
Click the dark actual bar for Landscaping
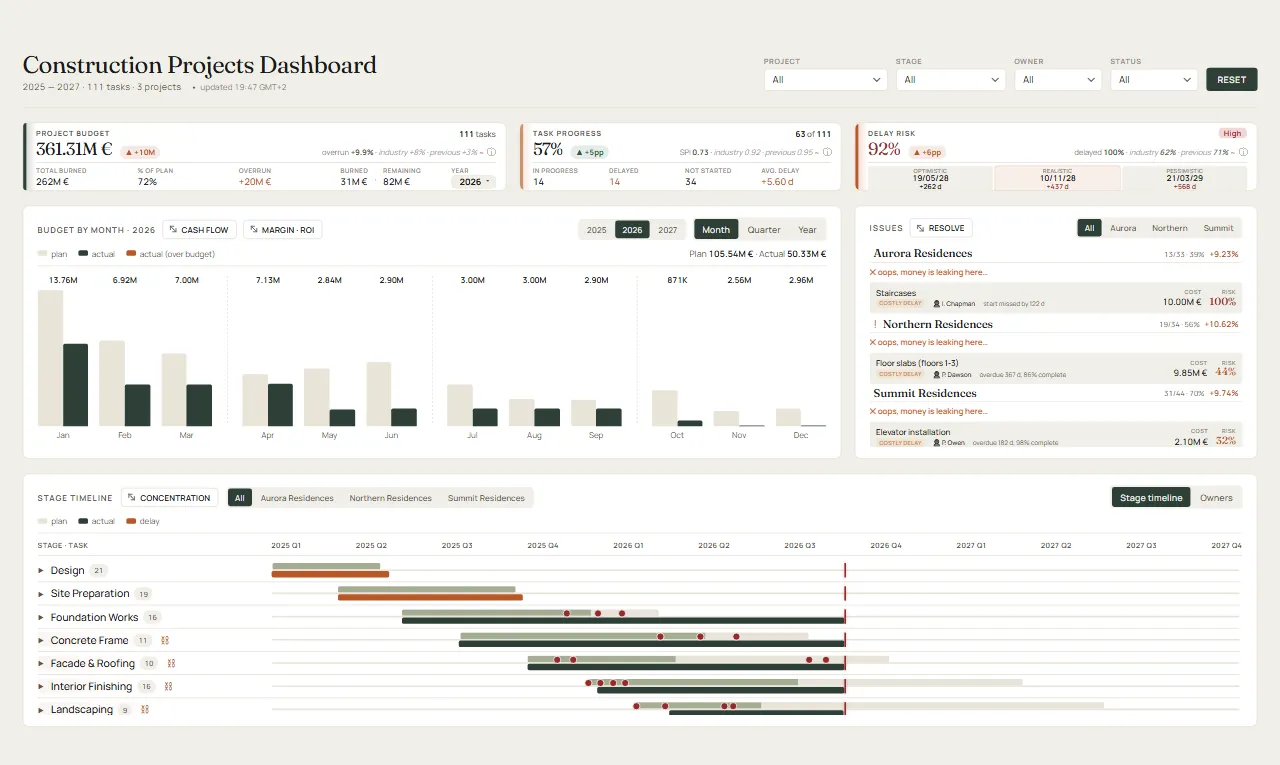click(x=756, y=713)
